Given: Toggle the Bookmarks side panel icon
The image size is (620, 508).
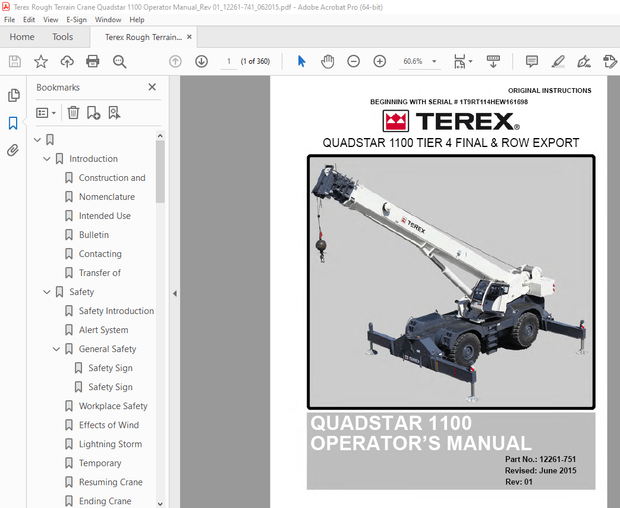Looking at the screenshot, I should pyautogui.click(x=13, y=123).
